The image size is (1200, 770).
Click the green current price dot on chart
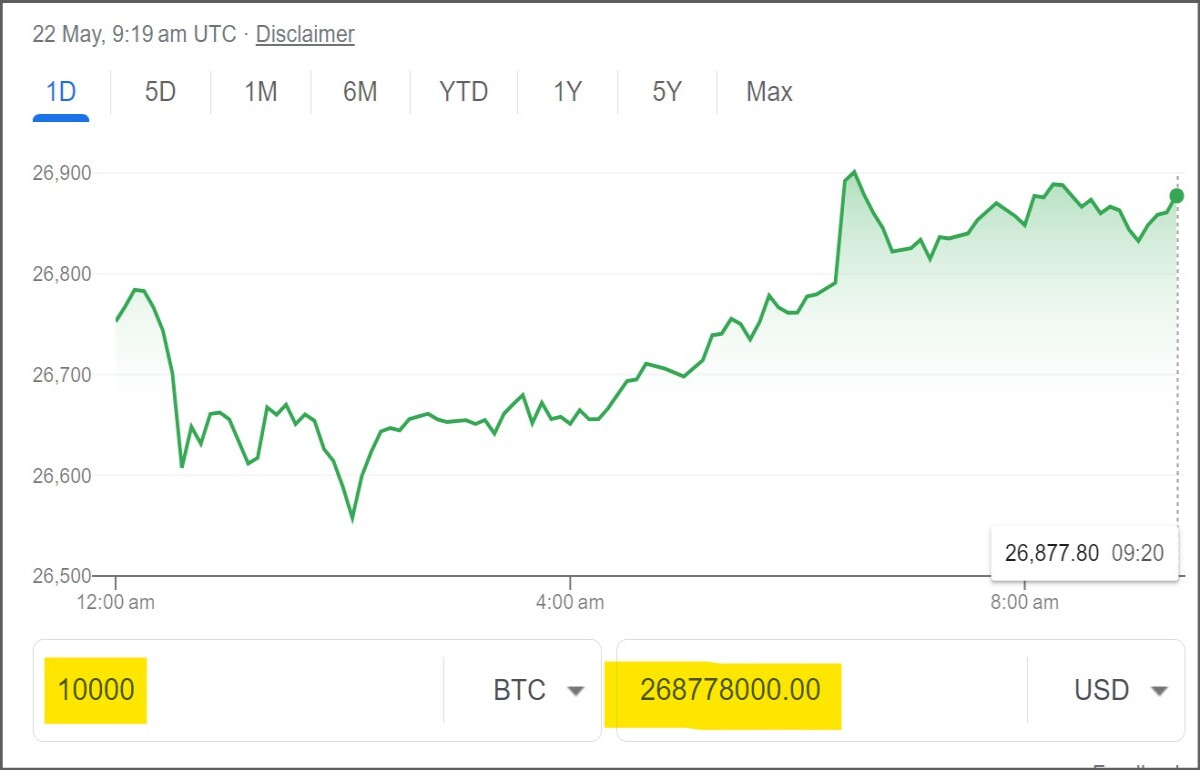point(1177,196)
